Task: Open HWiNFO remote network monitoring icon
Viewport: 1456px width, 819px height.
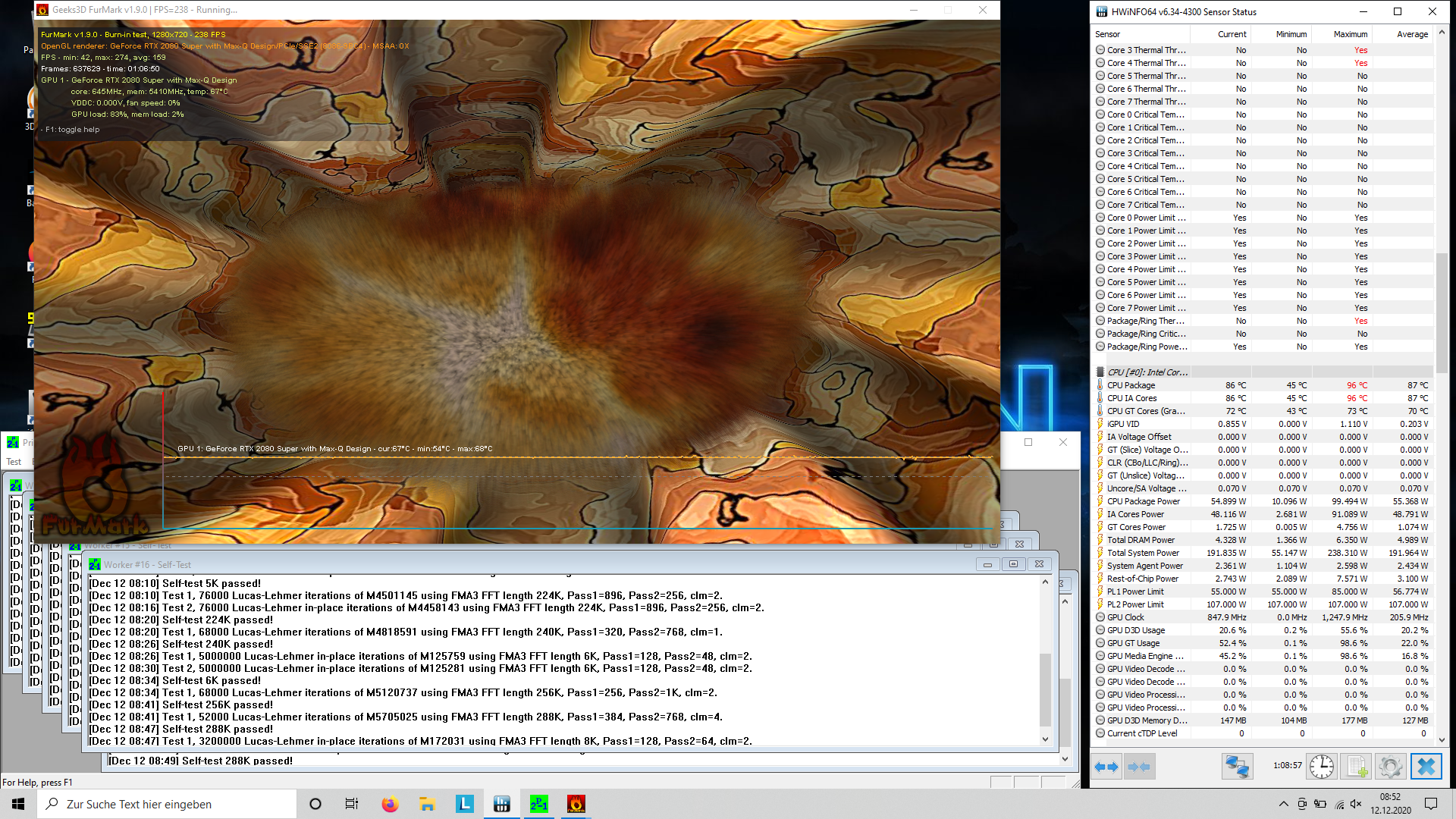Action: click(1237, 767)
